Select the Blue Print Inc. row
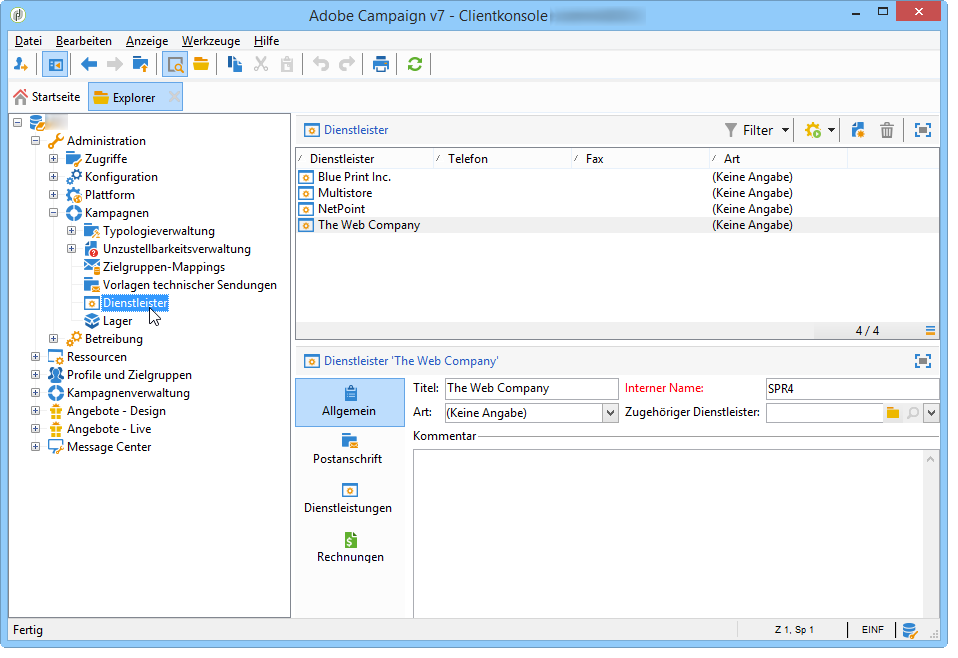This screenshot has width=958, height=658. point(617,177)
